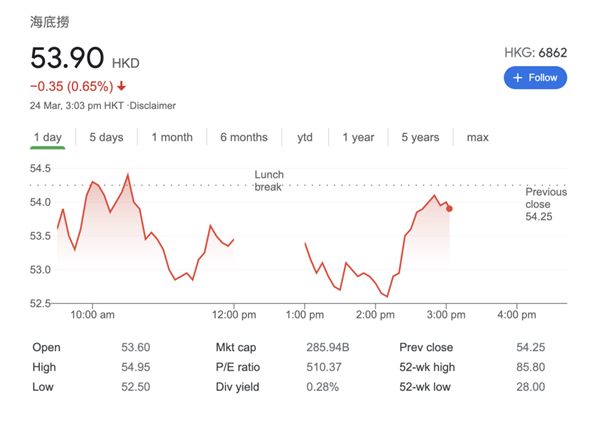
Task: Click the red down arrow icon
Action: coord(122,87)
